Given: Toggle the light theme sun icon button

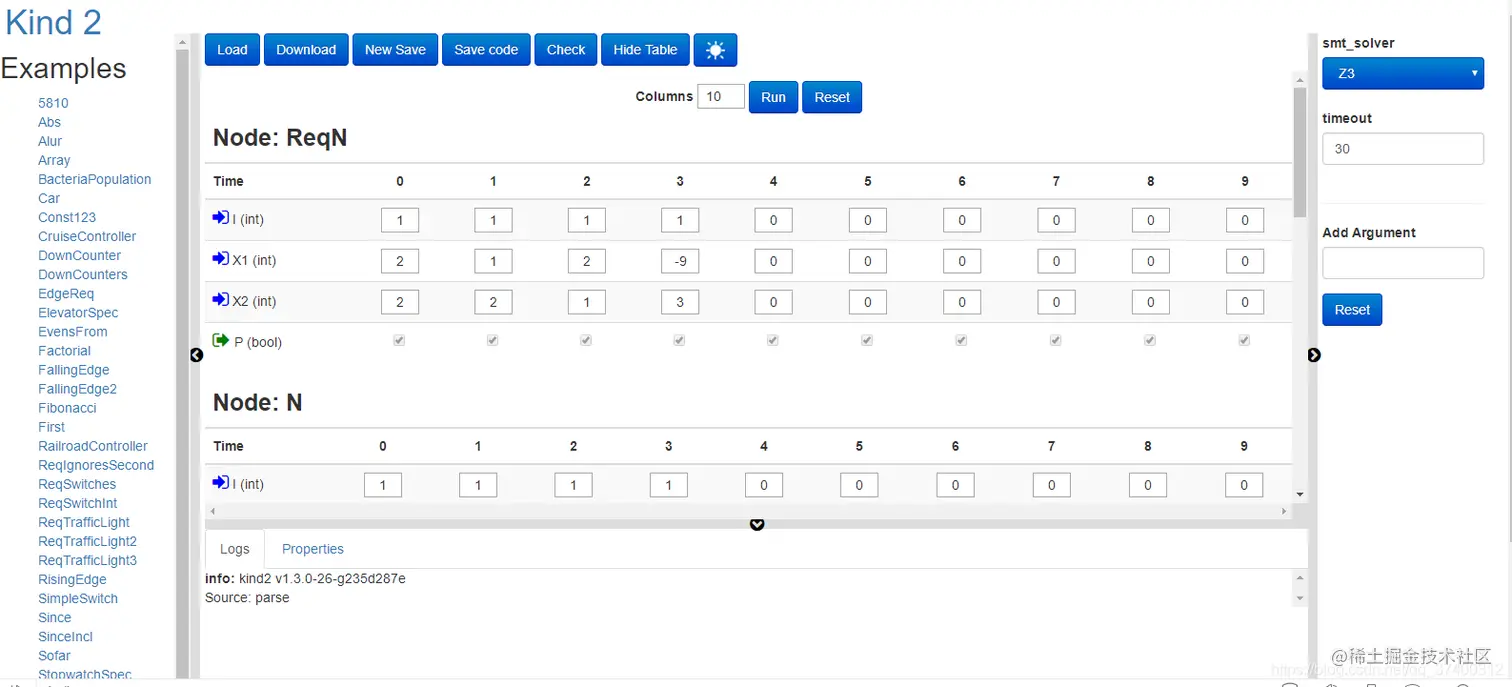Looking at the screenshot, I should point(715,50).
